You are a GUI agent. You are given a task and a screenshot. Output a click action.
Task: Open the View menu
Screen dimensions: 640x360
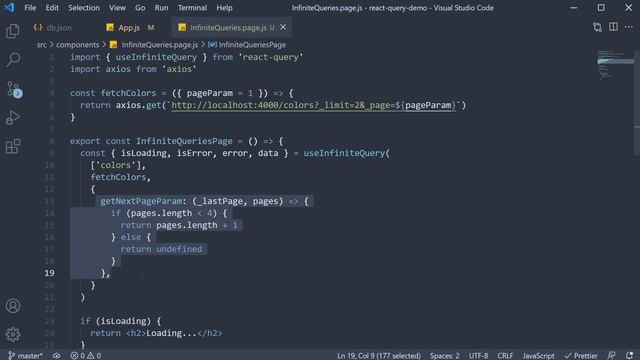(117, 8)
